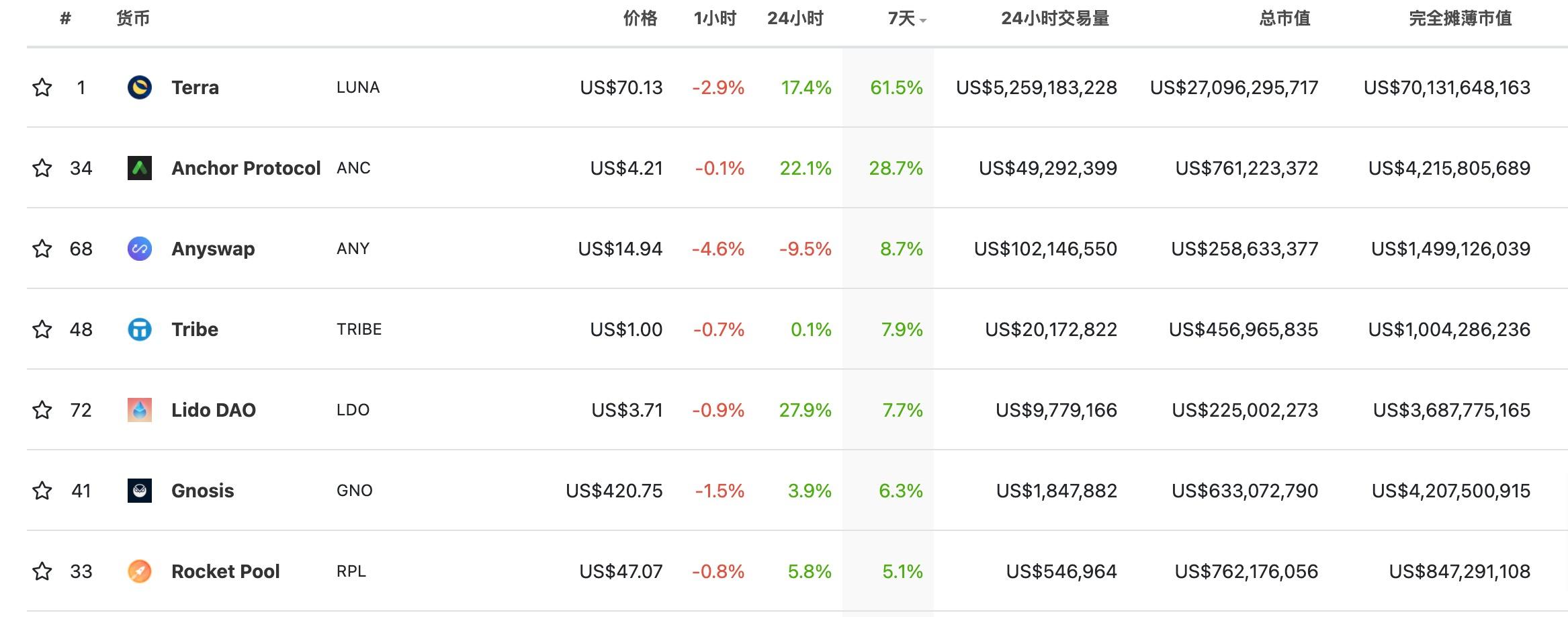Viewport: 1568px width, 617px height.
Task: Sort by the 总市值 column header
Action: 1284,19
